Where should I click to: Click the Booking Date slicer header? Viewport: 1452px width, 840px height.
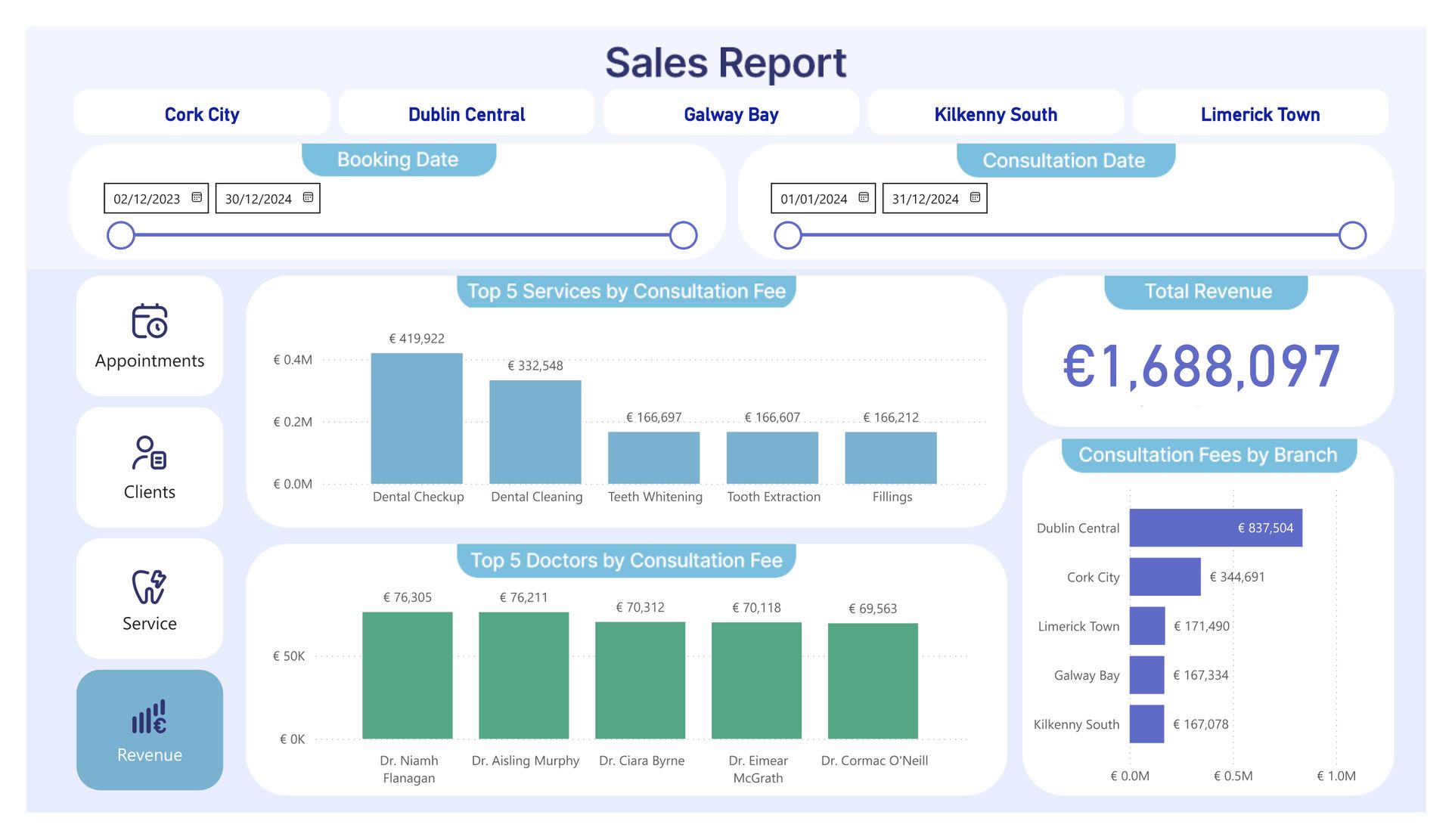398,160
